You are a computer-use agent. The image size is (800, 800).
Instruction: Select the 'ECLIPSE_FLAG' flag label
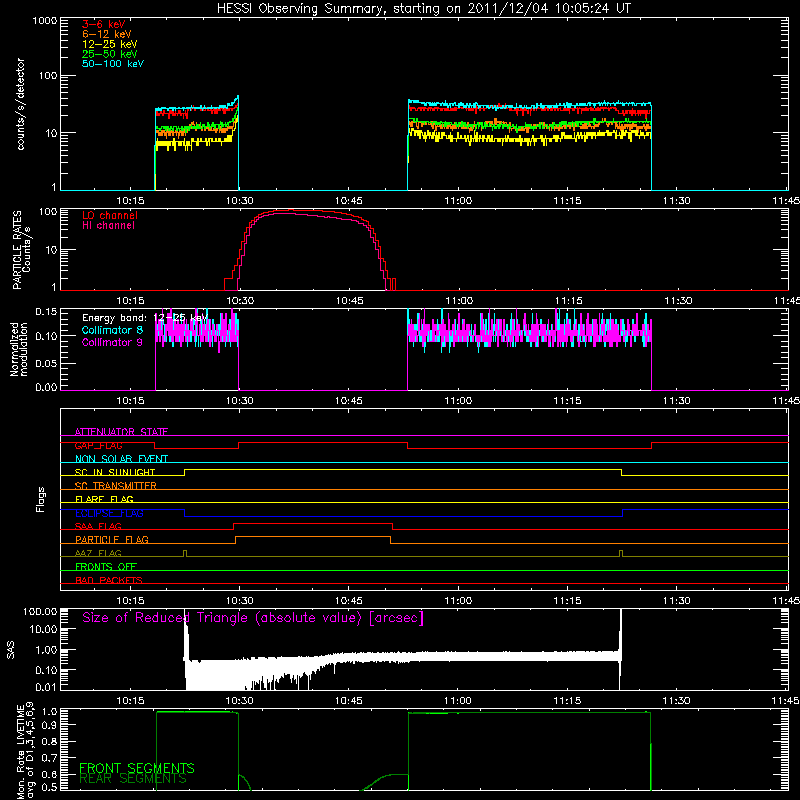(x=109, y=513)
